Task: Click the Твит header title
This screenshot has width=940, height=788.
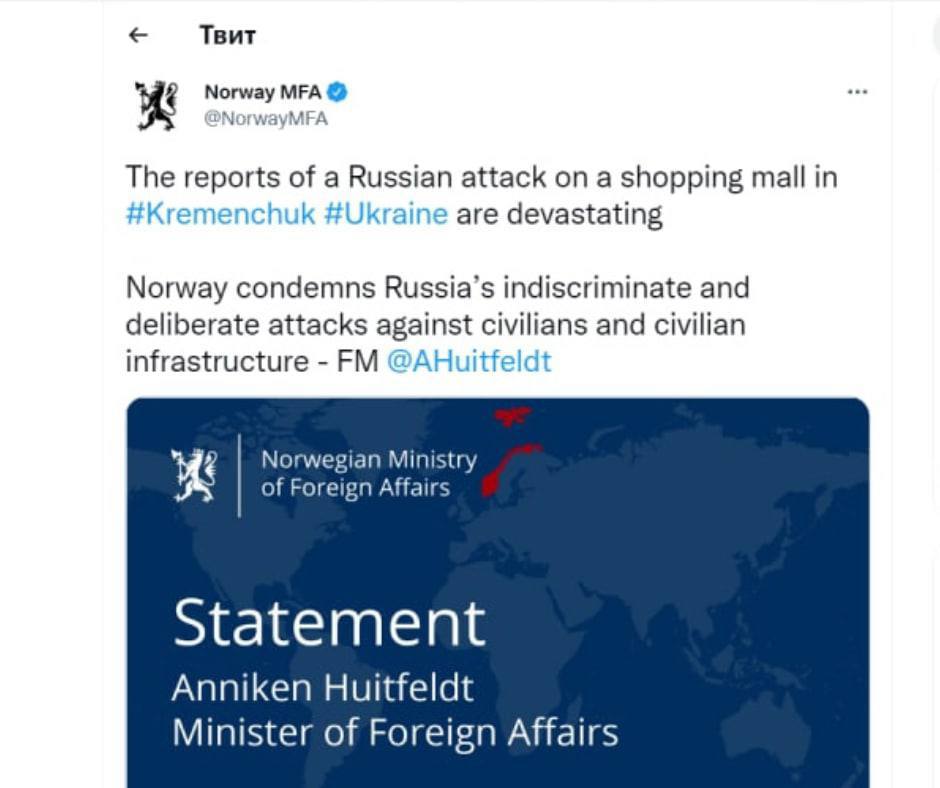Action: click(228, 36)
